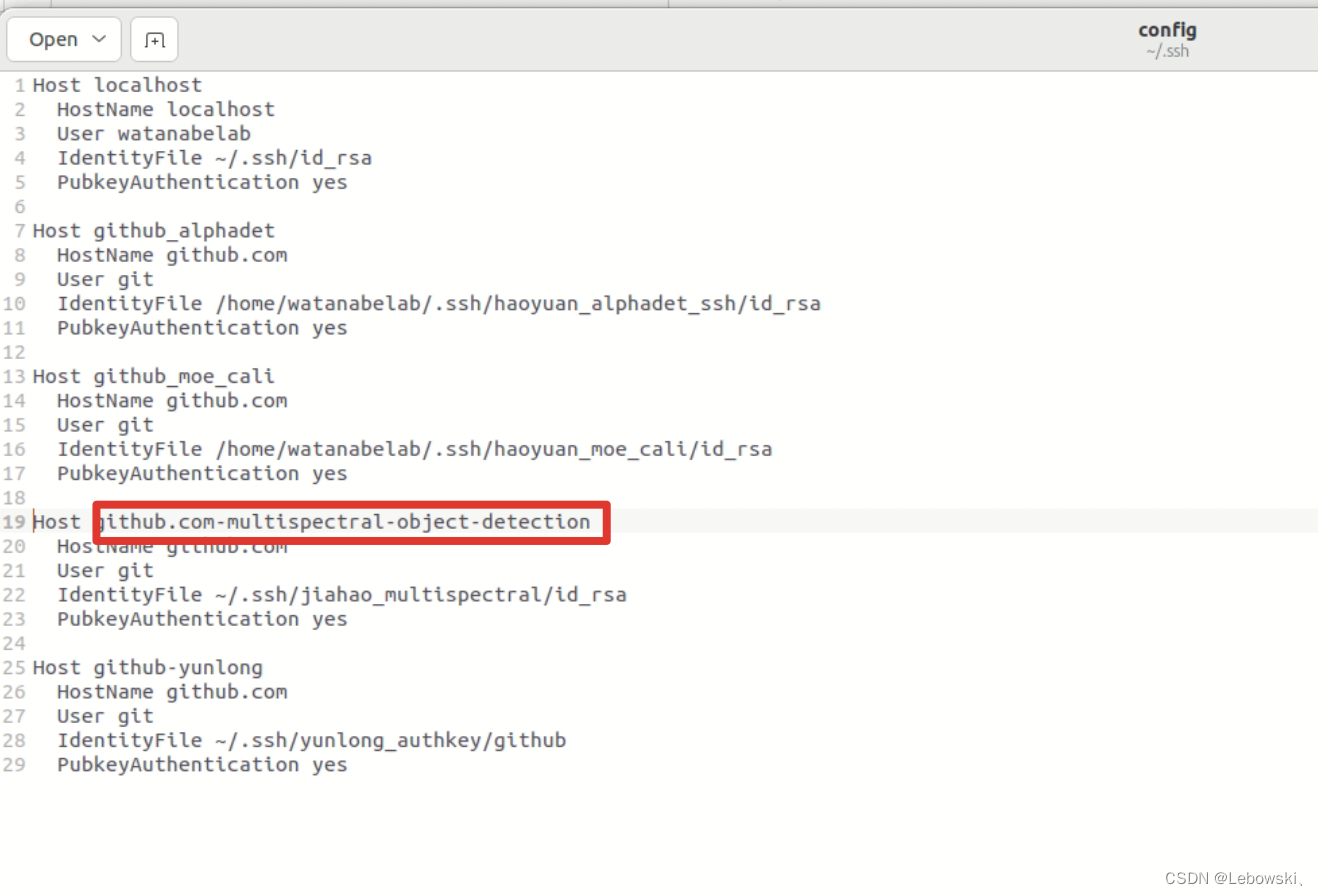
Task: Click the github.com-multispectral-object-detection host text
Action: pos(343,522)
